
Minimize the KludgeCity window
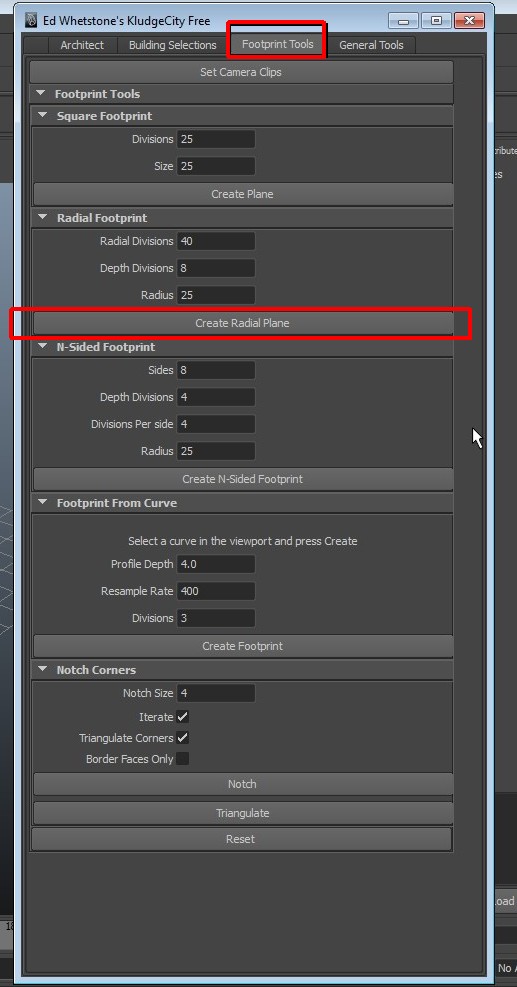point(403,21)
